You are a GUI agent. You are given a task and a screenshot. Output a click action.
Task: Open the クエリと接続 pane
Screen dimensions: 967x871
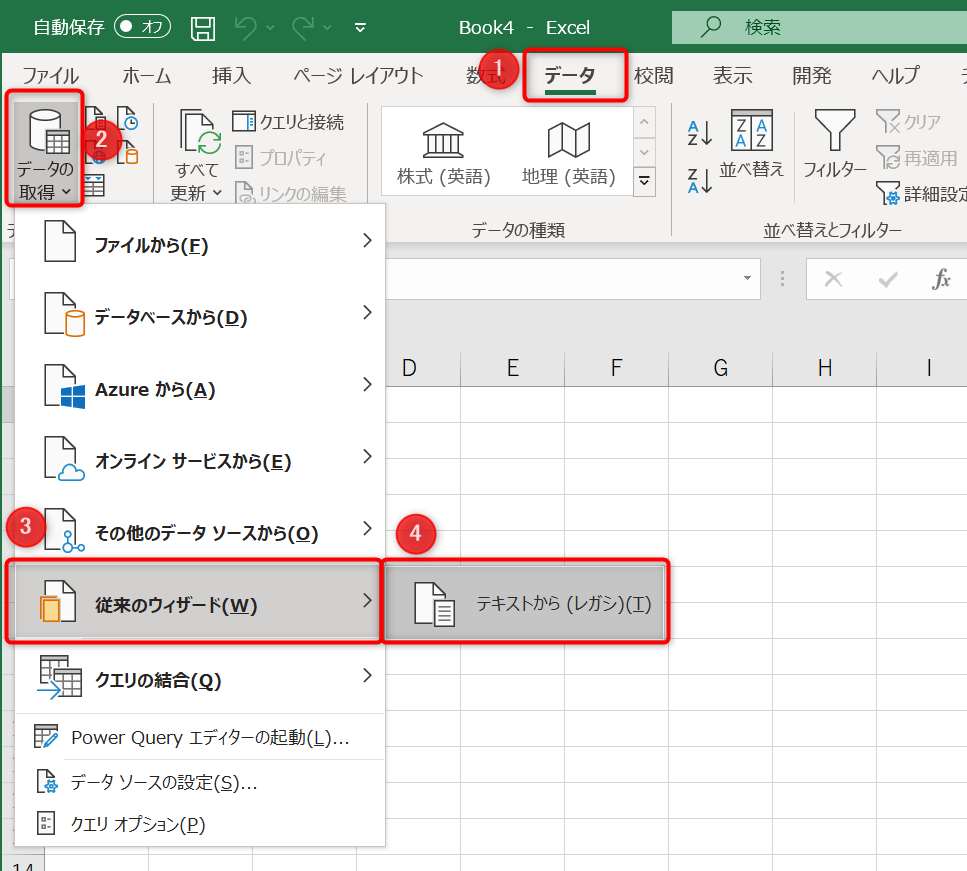coord(288,122)
